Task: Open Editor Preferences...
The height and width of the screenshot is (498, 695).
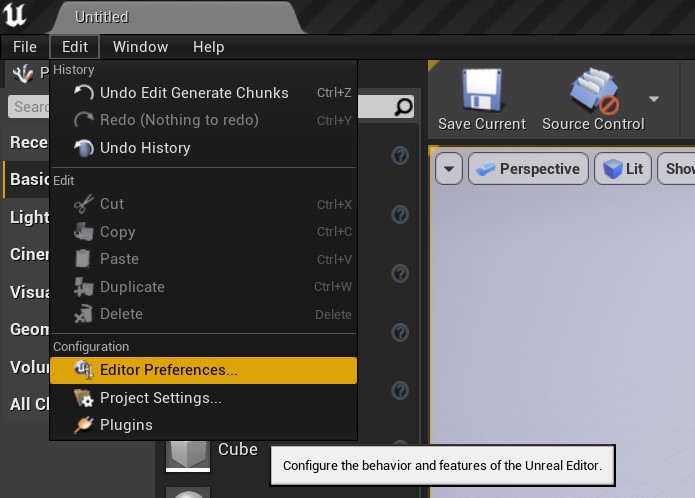Action: [203, 370]
